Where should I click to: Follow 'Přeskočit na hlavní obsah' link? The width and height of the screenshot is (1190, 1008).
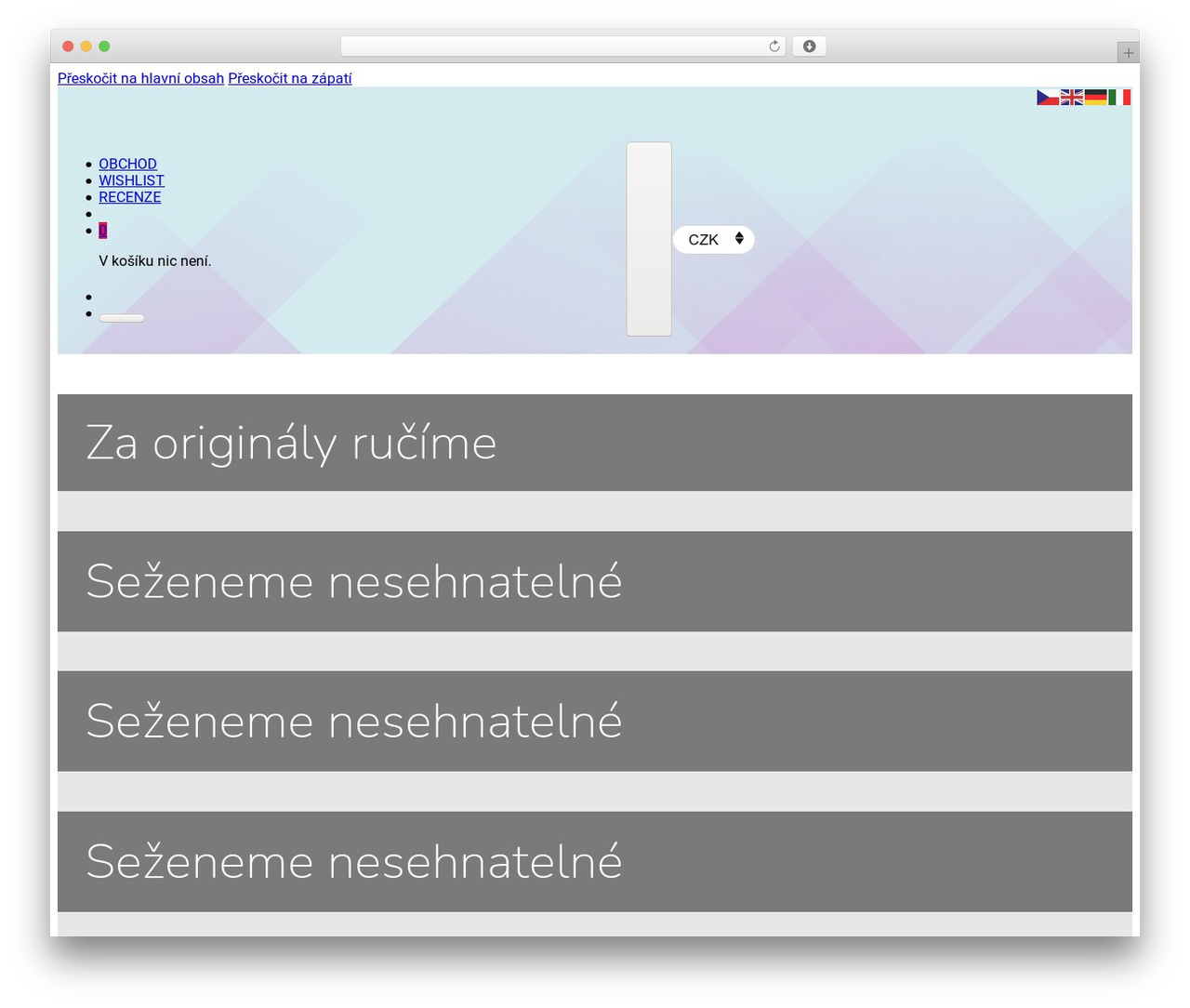click(141, 78)
